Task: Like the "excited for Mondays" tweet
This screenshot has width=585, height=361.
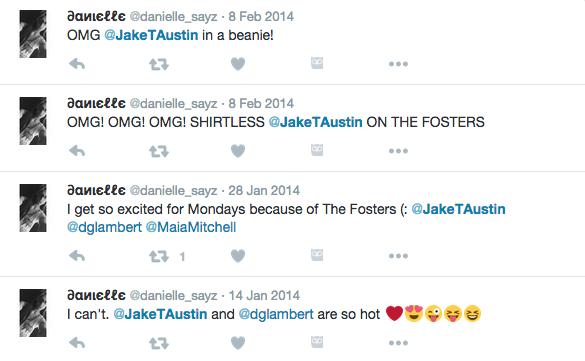Action: tap(238, 256)
